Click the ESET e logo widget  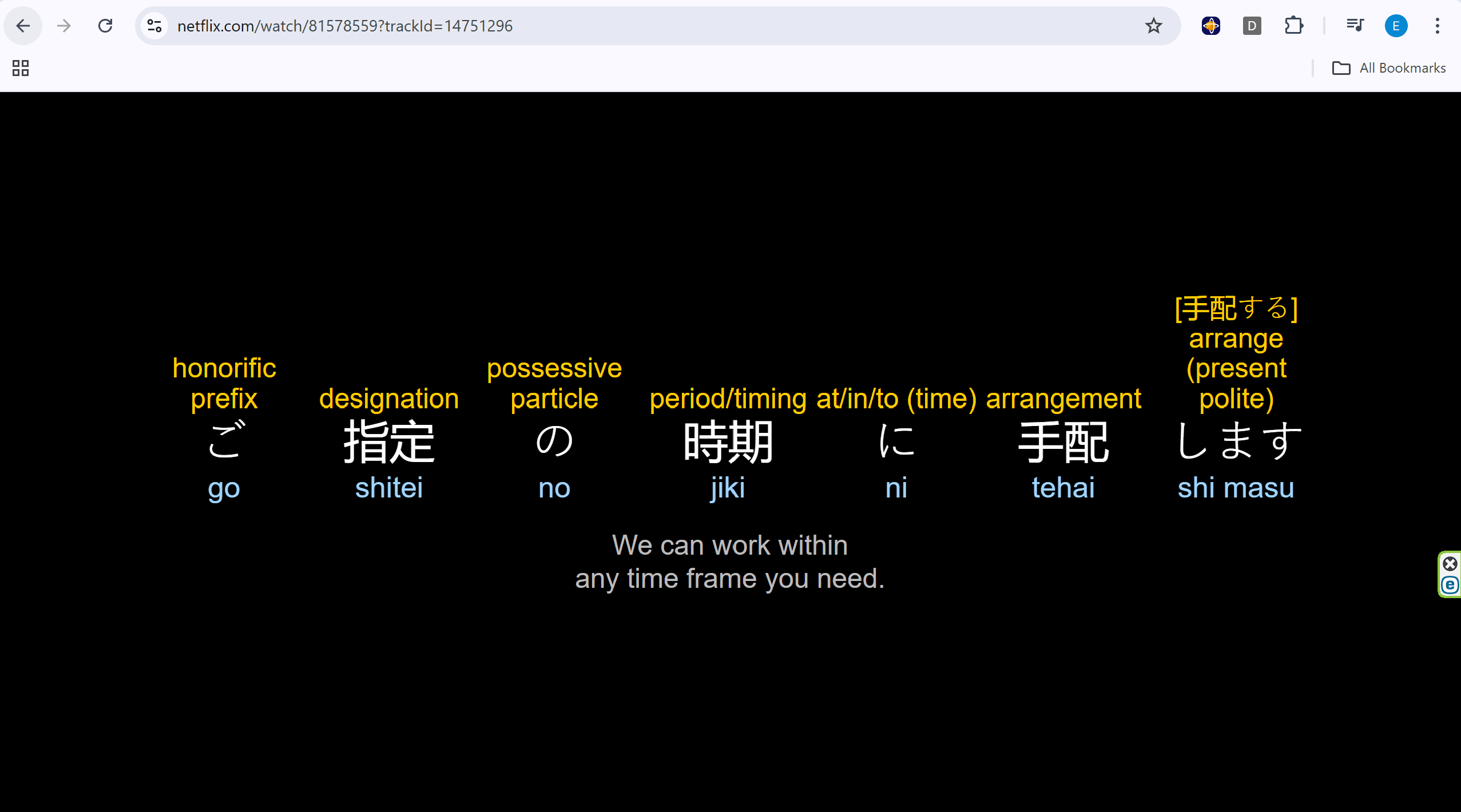pyautogui.click(x=1450, y=585)
